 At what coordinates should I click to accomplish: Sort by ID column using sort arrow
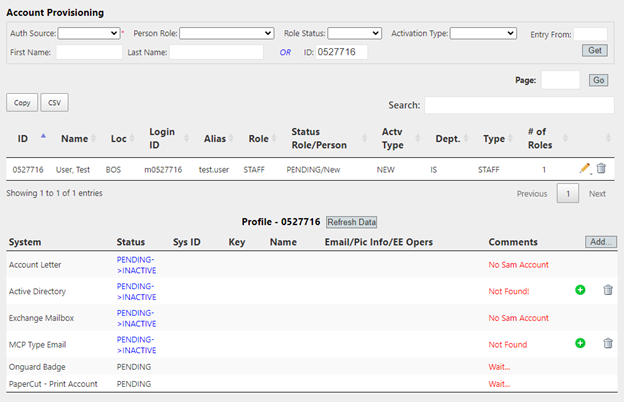[x=42, y=136]
